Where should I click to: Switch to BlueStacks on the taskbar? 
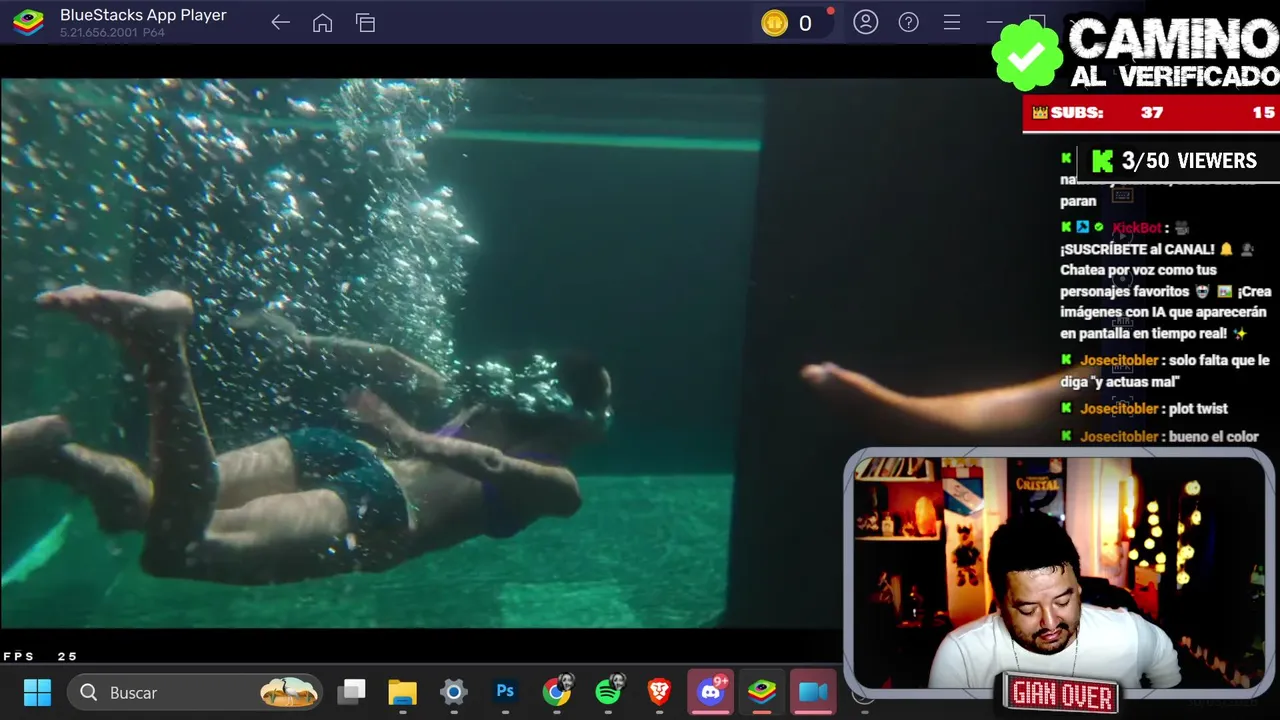point(762,692)
